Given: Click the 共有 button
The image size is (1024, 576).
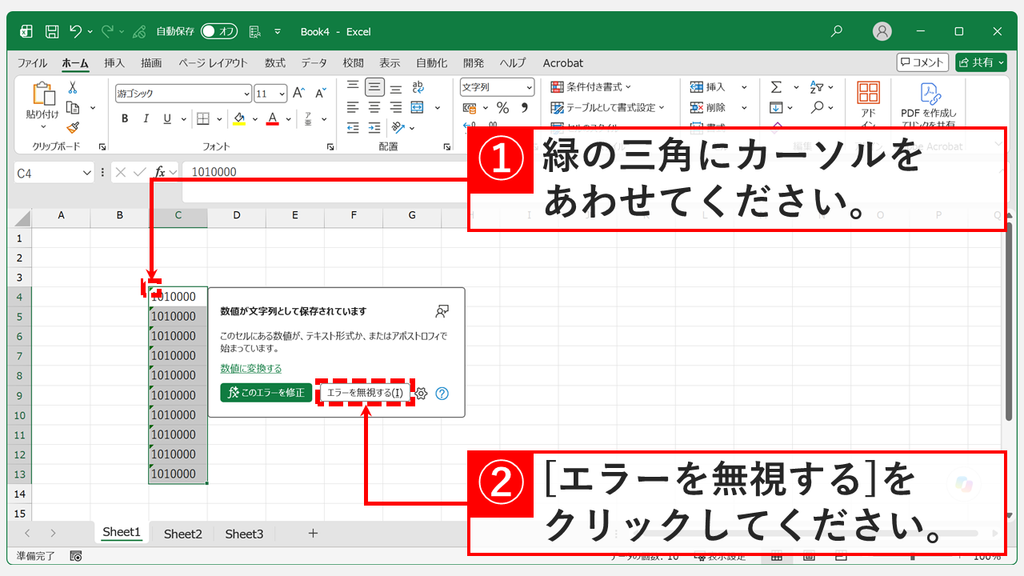Looking at the screenshot, I should click(x=981, y=63).
